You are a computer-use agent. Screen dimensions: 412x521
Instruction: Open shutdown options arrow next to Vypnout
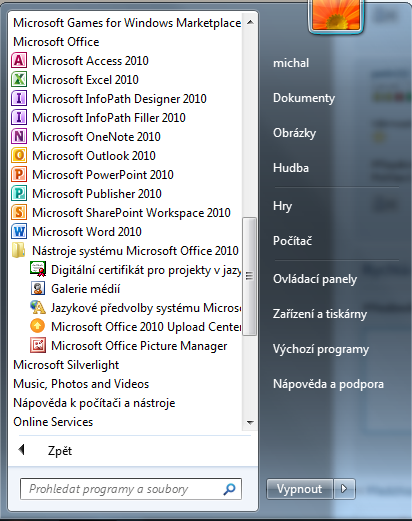[344, 489]
